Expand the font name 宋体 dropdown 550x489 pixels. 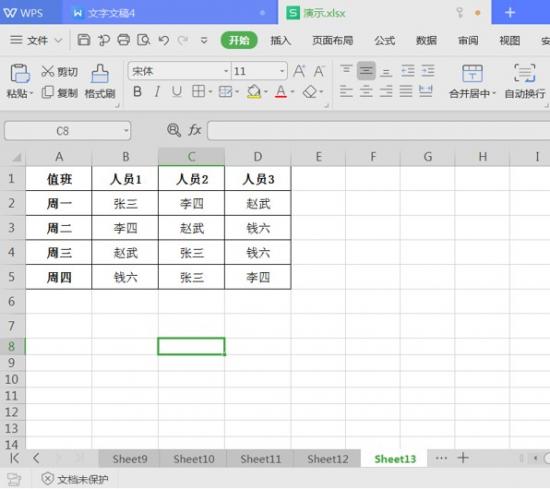pos(226,71)
